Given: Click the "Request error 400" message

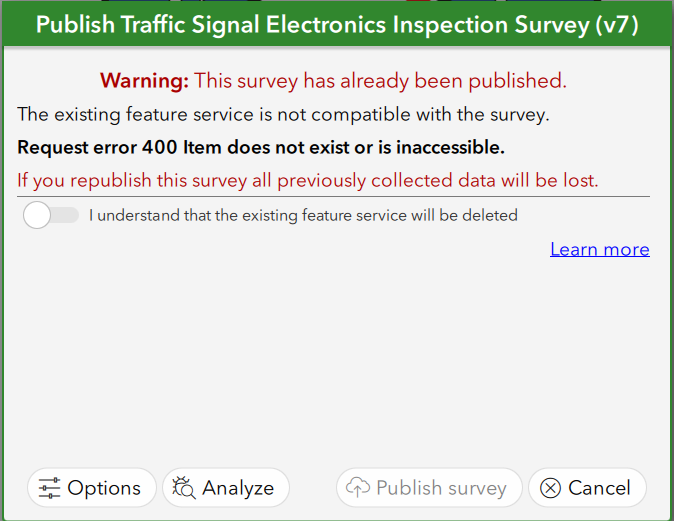Looking at the screenshot, I should click(261, 148).
